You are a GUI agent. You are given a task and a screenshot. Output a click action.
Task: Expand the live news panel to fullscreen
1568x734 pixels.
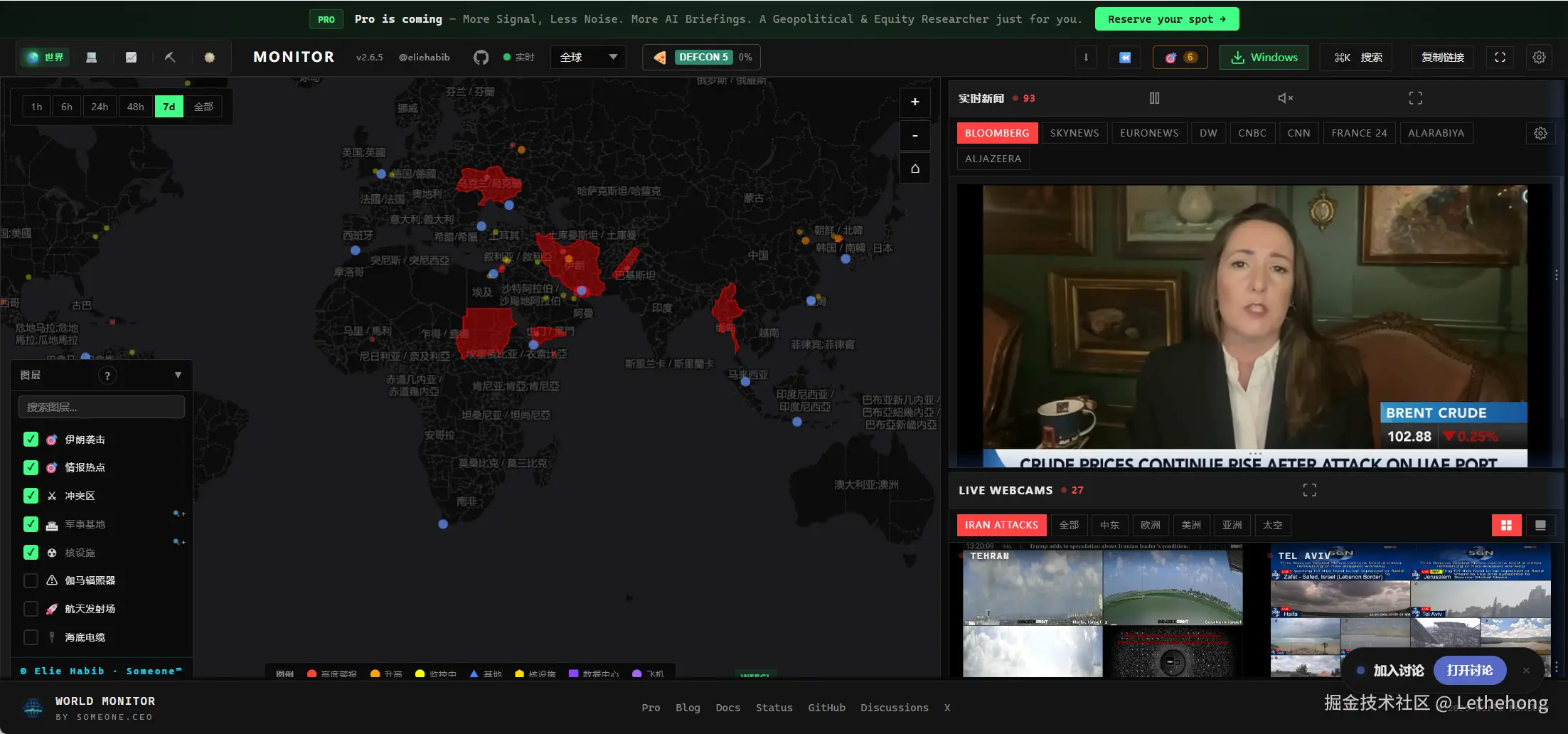[1416, 98]
